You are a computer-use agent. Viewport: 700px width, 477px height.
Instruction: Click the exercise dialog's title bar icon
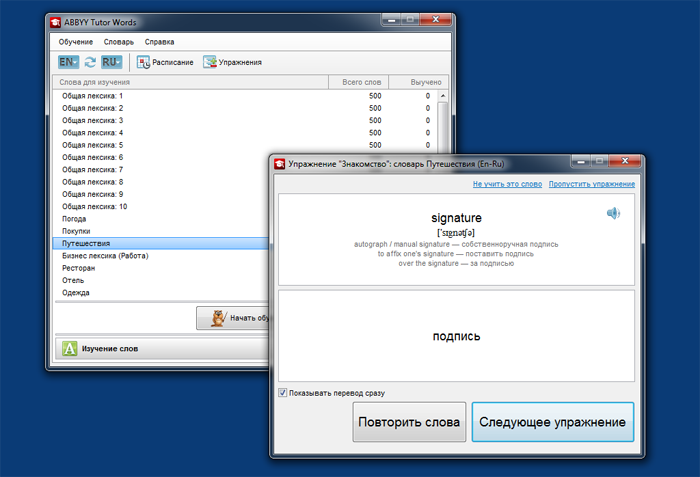[x=279, y=162]
